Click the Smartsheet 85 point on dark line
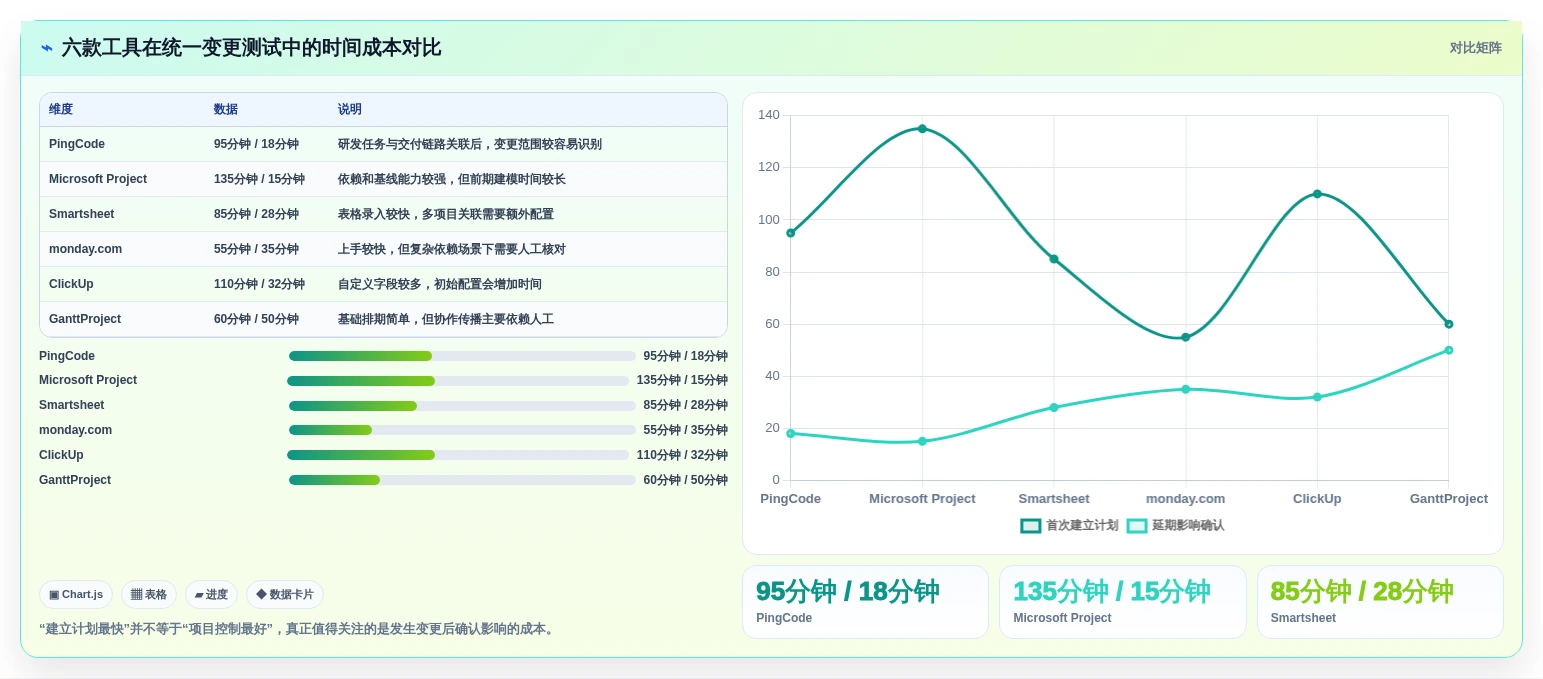 click(1054, 259)
